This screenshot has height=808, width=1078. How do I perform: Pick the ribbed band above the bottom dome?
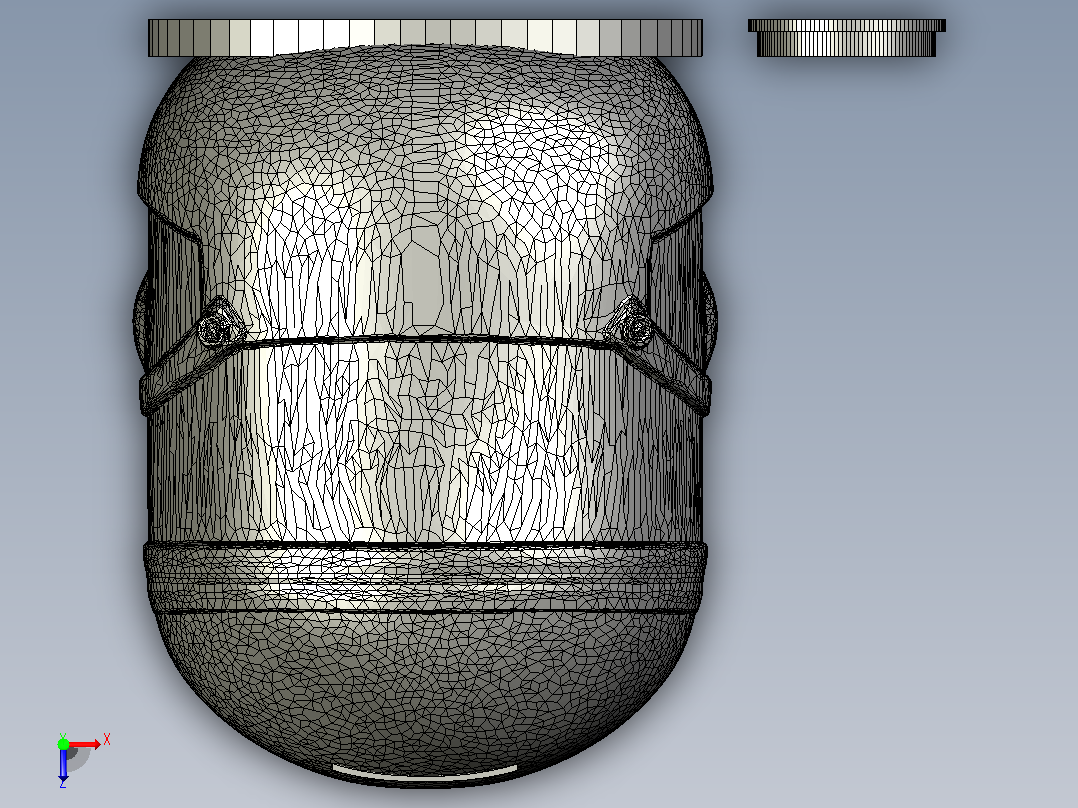click(425, 578)
